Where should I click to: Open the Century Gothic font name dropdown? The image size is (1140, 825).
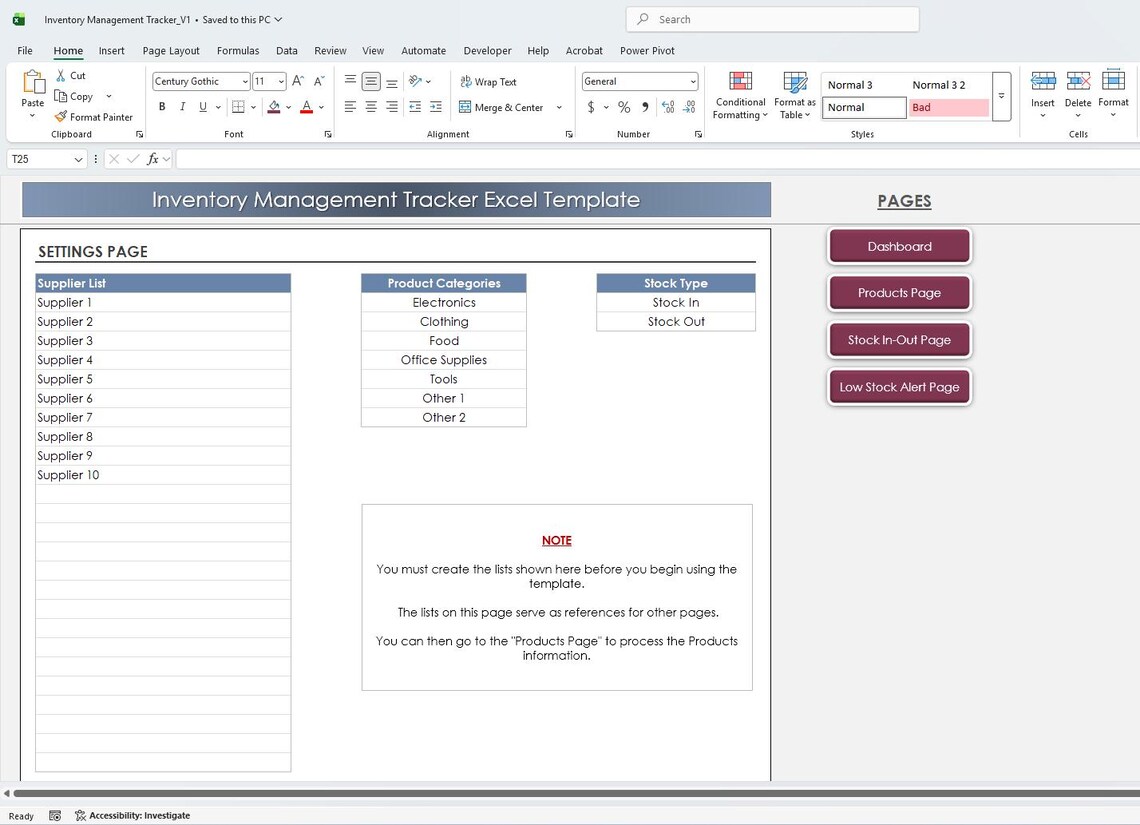pyautogui.click(x=245, y=81)
